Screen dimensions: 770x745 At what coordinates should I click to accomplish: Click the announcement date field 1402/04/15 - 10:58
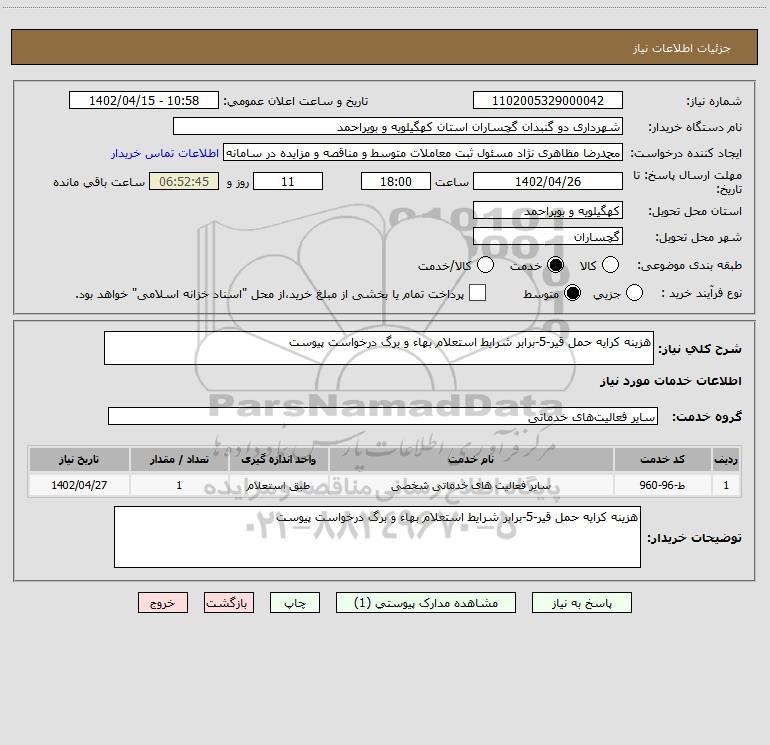tap(144, 100)
